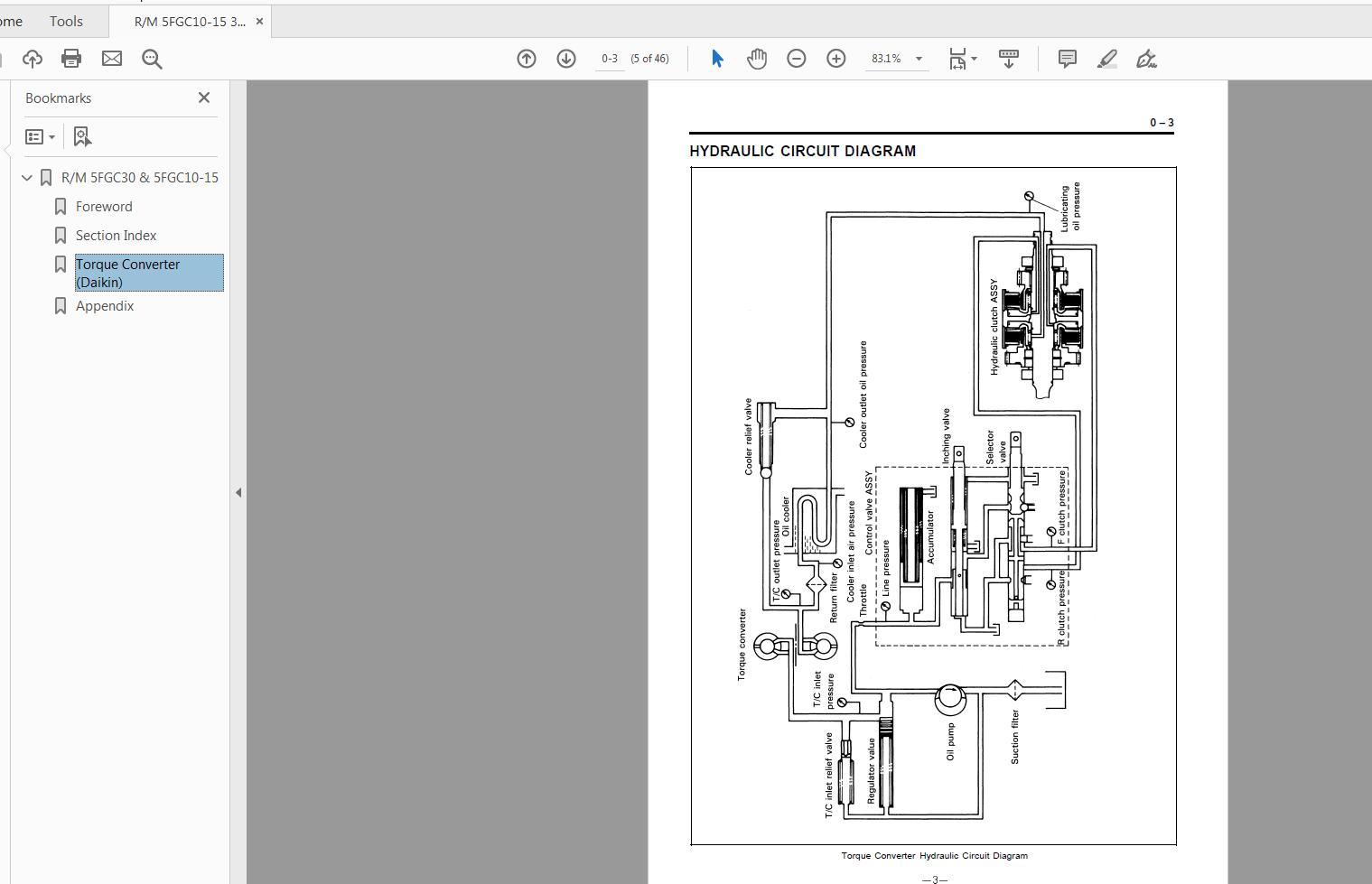Go to next page with down arrow
1372x884 pixels.
(565, 58)
